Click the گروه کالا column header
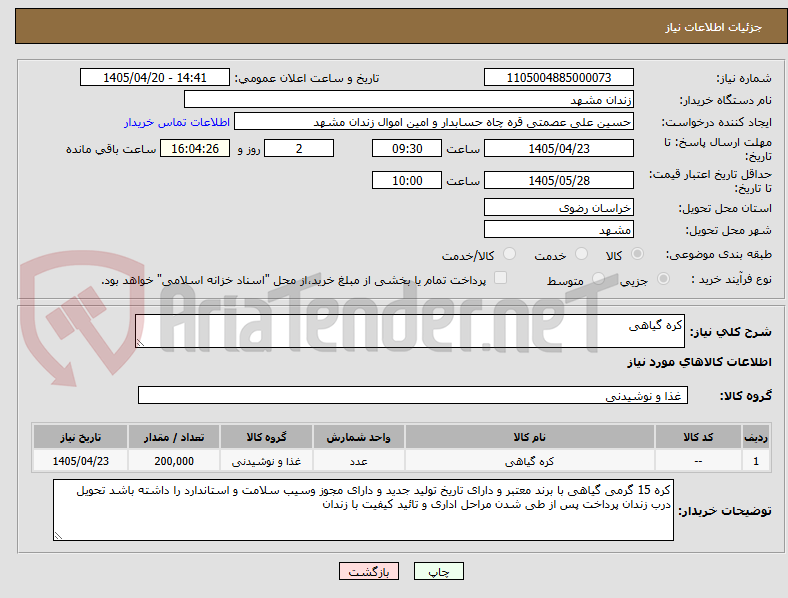This screenshot has width=788, height=598. click(266, 437)
